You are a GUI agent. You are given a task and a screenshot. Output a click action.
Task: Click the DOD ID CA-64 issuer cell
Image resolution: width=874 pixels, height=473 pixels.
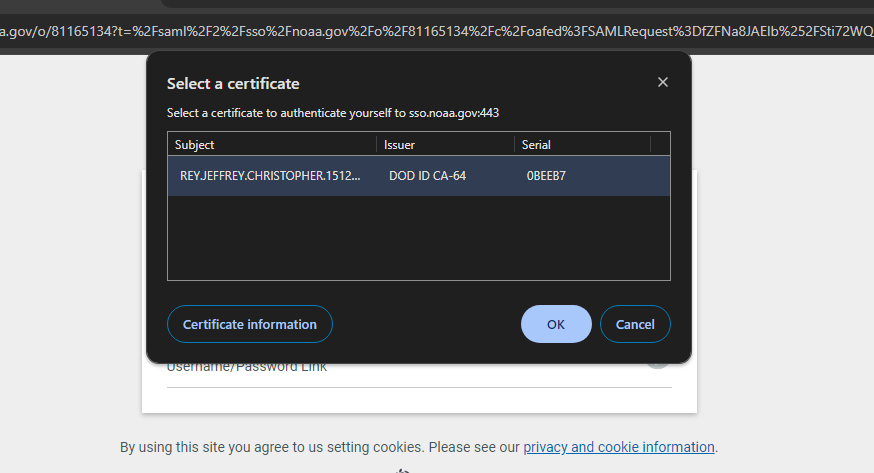coord(427,176)
